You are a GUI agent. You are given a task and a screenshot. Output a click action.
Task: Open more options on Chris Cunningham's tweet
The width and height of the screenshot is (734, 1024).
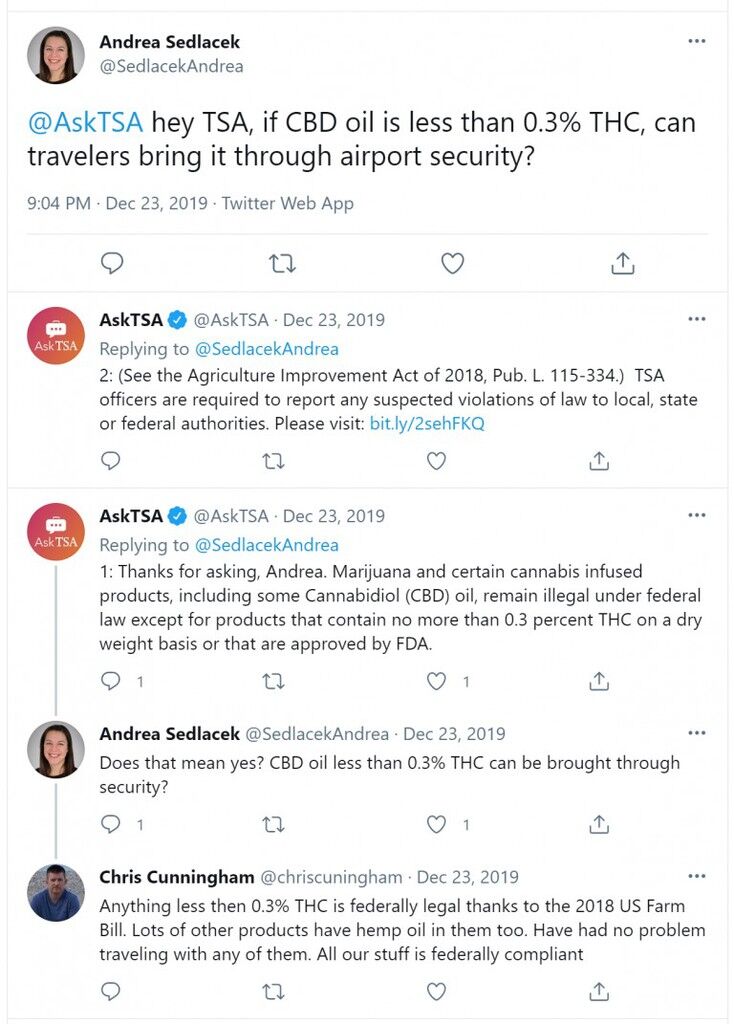coord(697,876)
